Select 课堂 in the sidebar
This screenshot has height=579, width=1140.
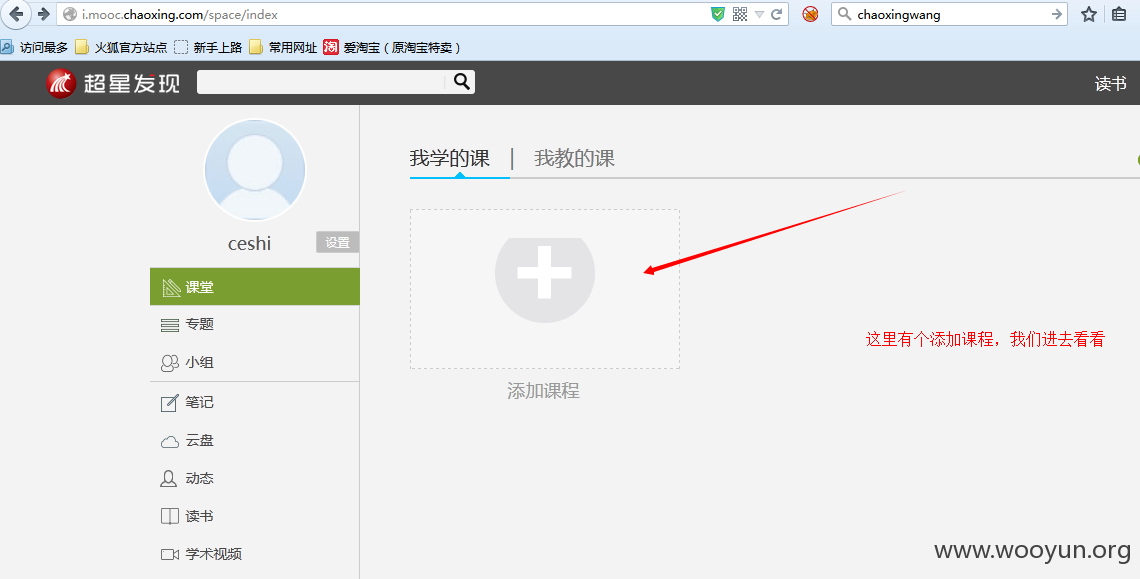254,287
